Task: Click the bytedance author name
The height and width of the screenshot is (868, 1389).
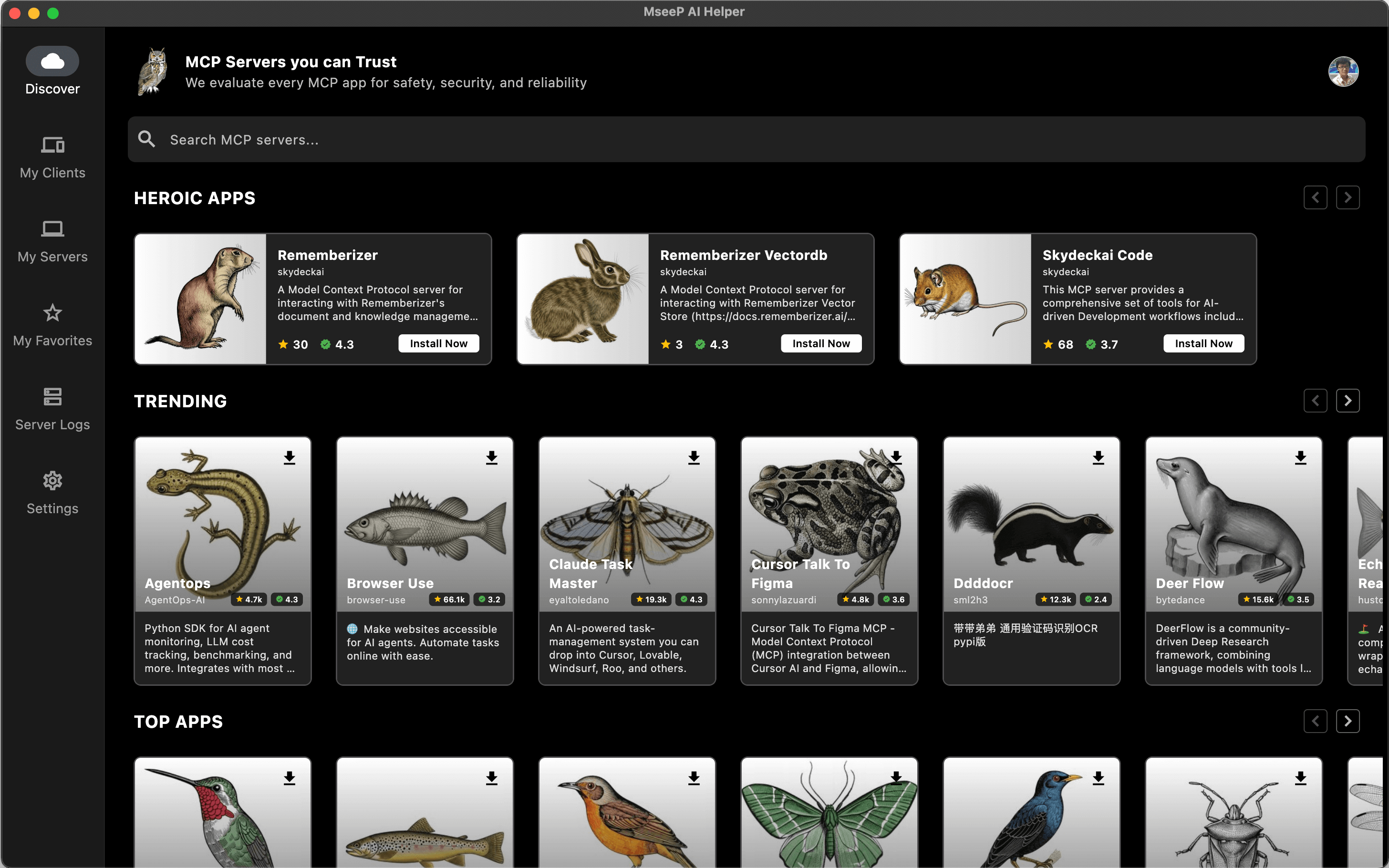Action: (x=1180, y=600)
